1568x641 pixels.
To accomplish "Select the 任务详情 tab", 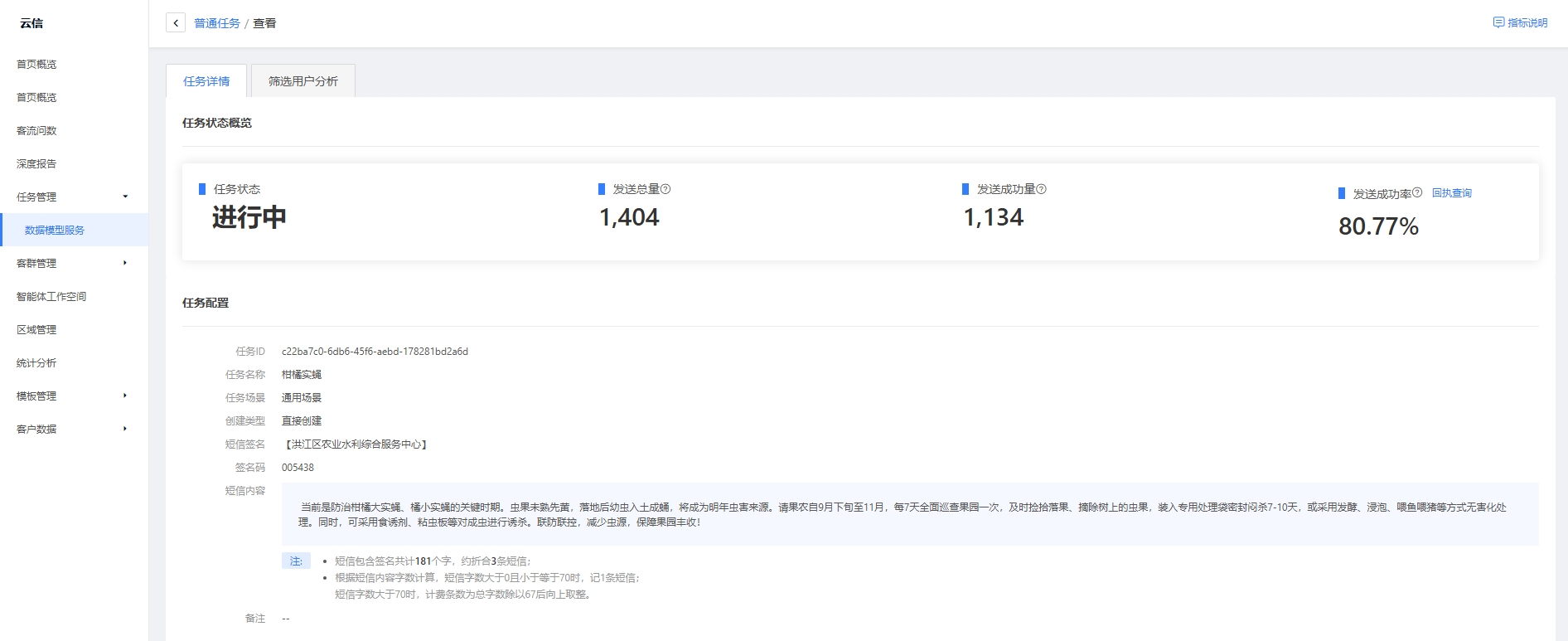I will click(206, 81).
